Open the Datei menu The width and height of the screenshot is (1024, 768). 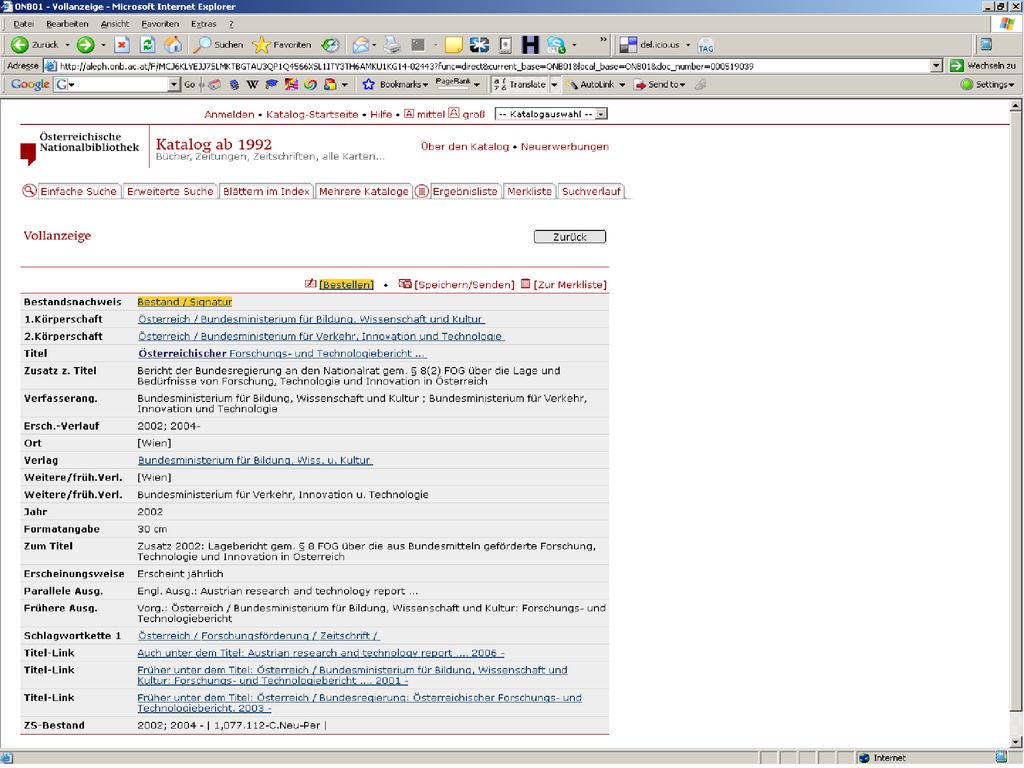tap(24, 24)
